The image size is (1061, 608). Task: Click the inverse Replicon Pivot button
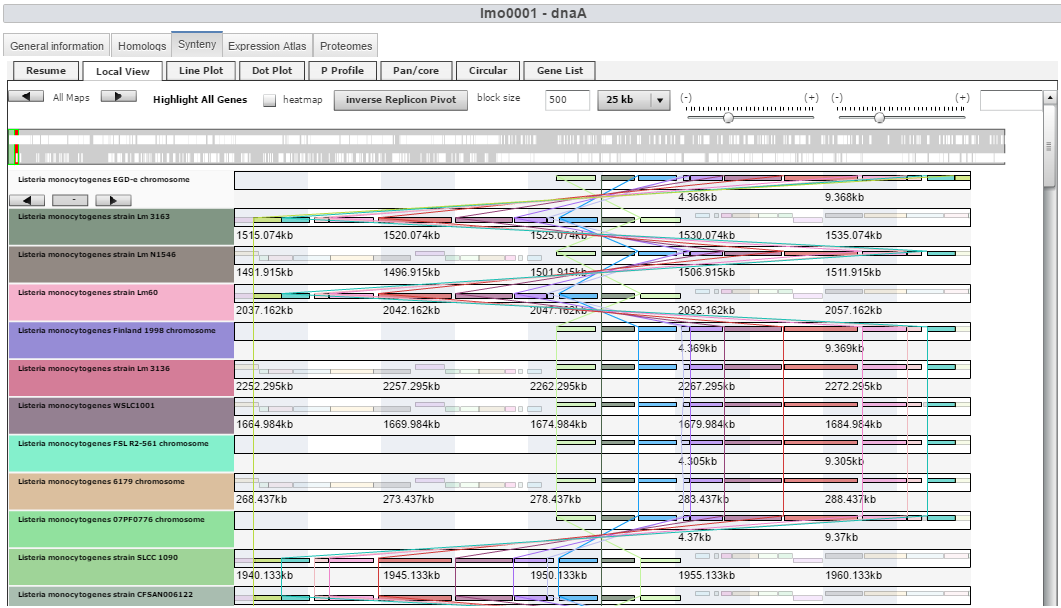(x=401, y=100)
